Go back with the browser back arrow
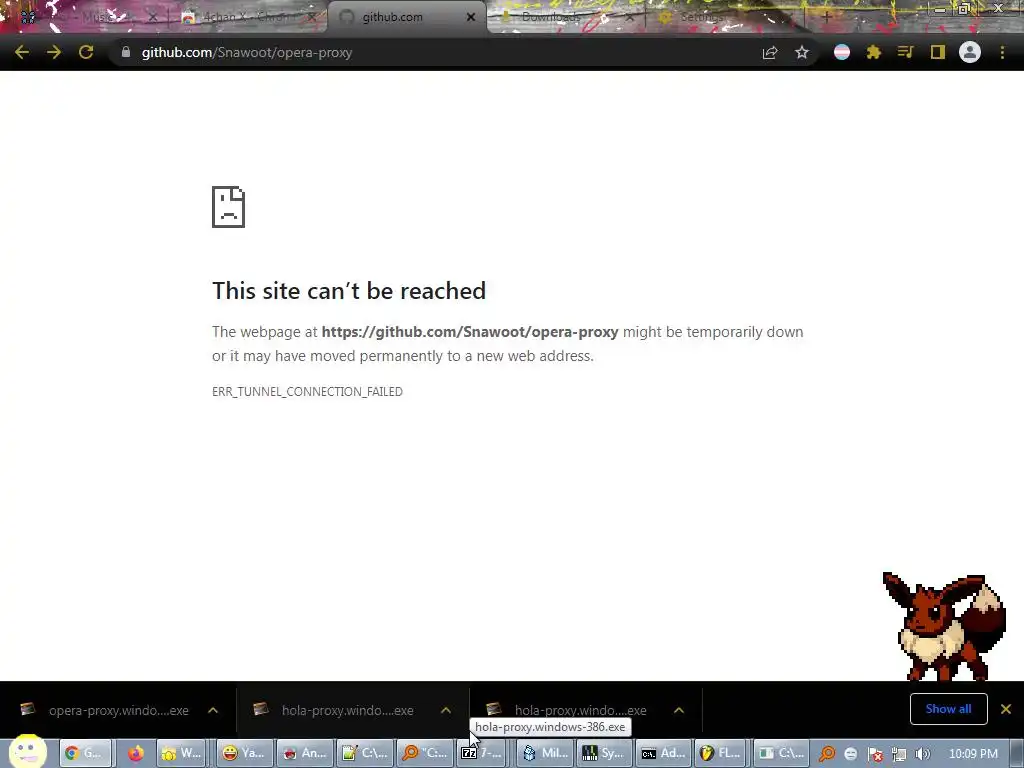Image resolution: width=1024 pixels, height=768 pixels. [22, 52]
